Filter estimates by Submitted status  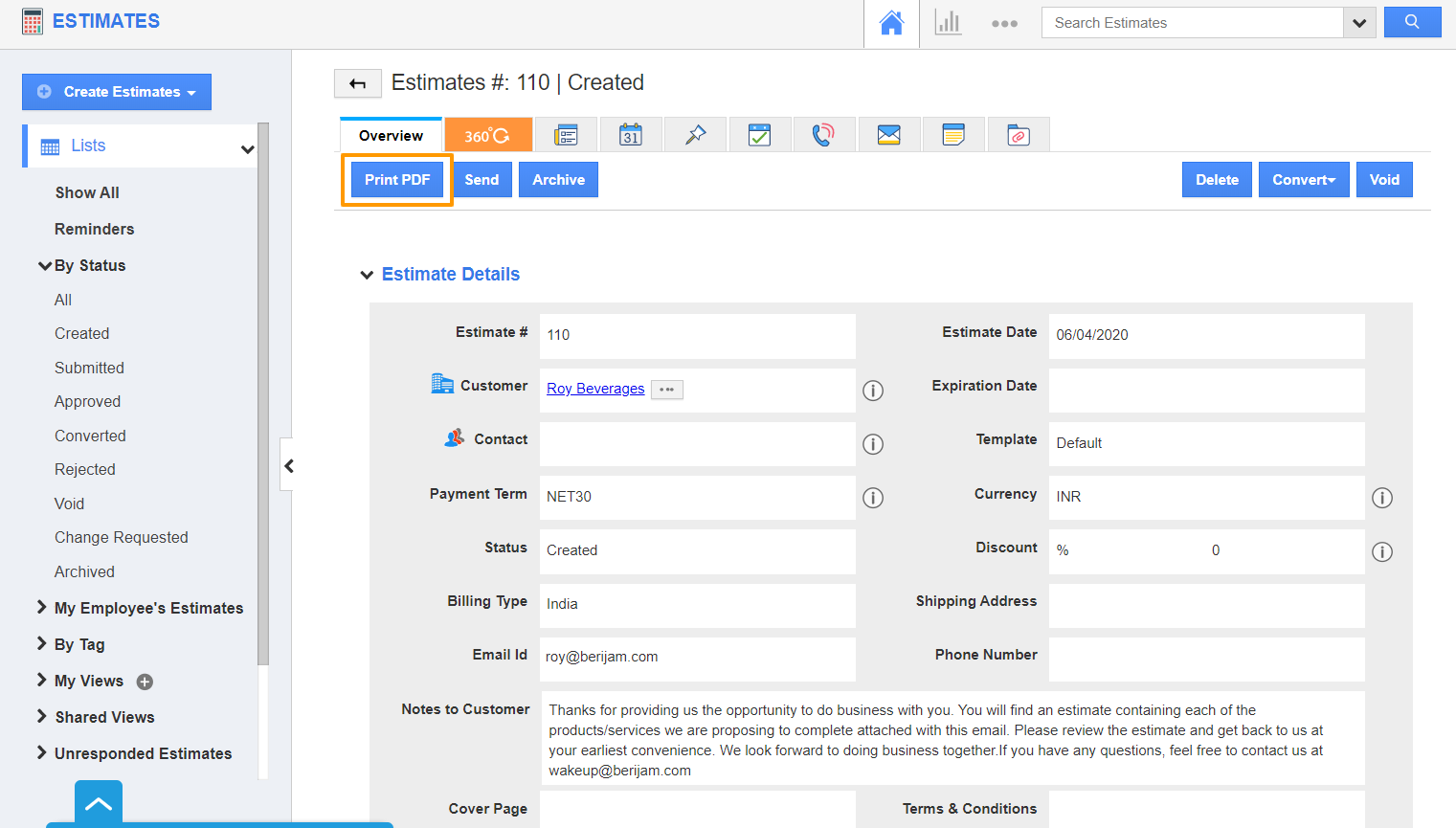[x=89, y=368]
